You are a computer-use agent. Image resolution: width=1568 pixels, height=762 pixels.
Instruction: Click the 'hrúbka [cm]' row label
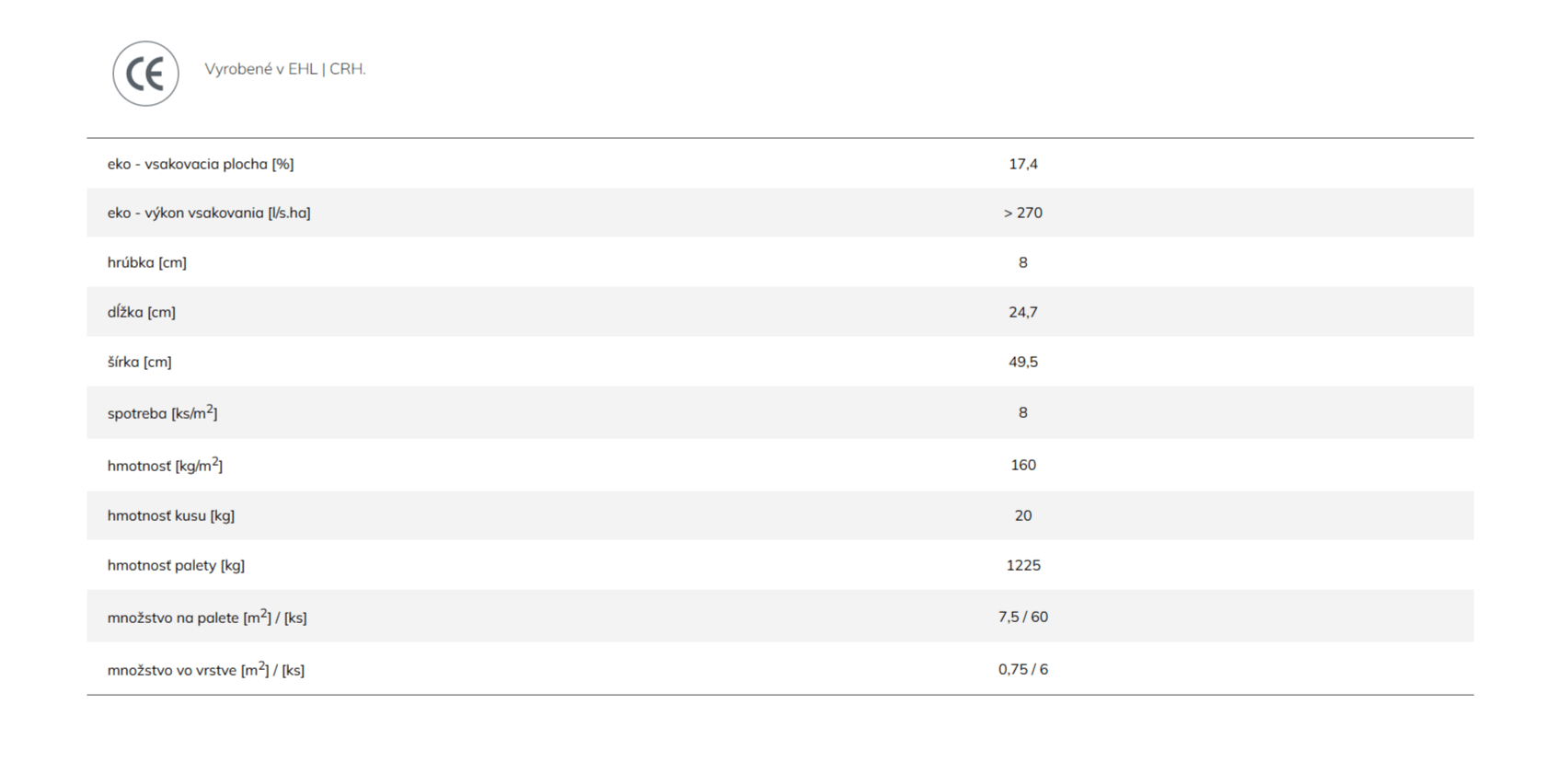point(147,262)
